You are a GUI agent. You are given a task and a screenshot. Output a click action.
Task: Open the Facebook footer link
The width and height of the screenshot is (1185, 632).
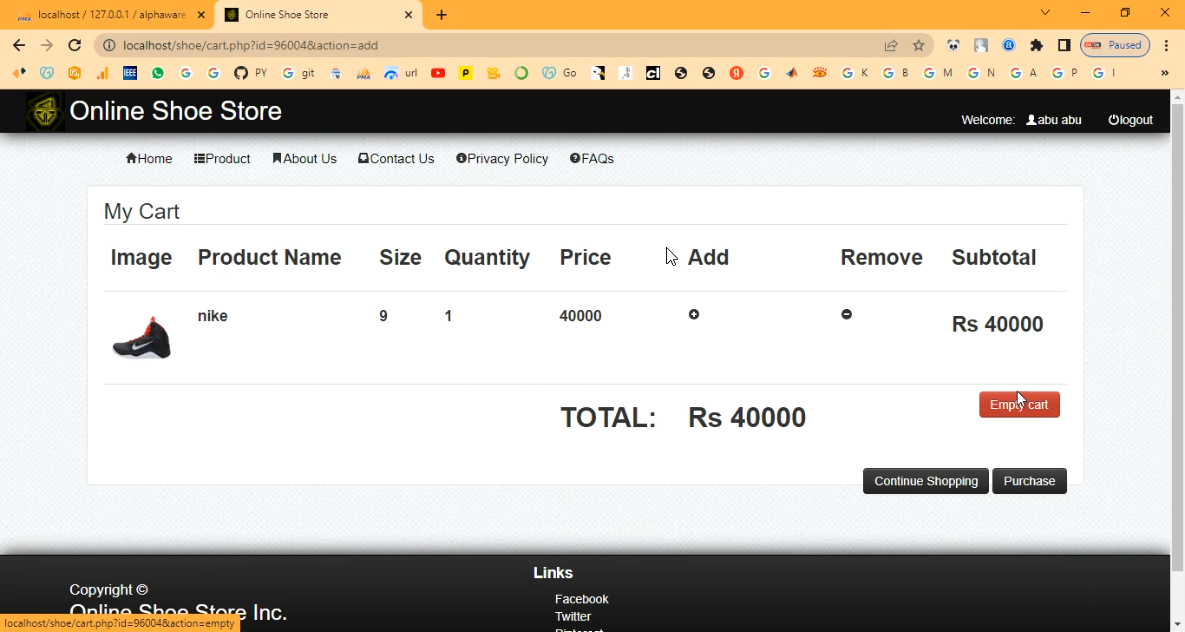click(581, 599)
